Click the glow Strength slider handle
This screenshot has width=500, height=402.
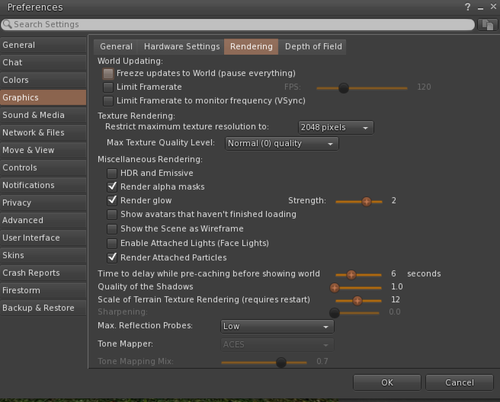click(366, 202)
